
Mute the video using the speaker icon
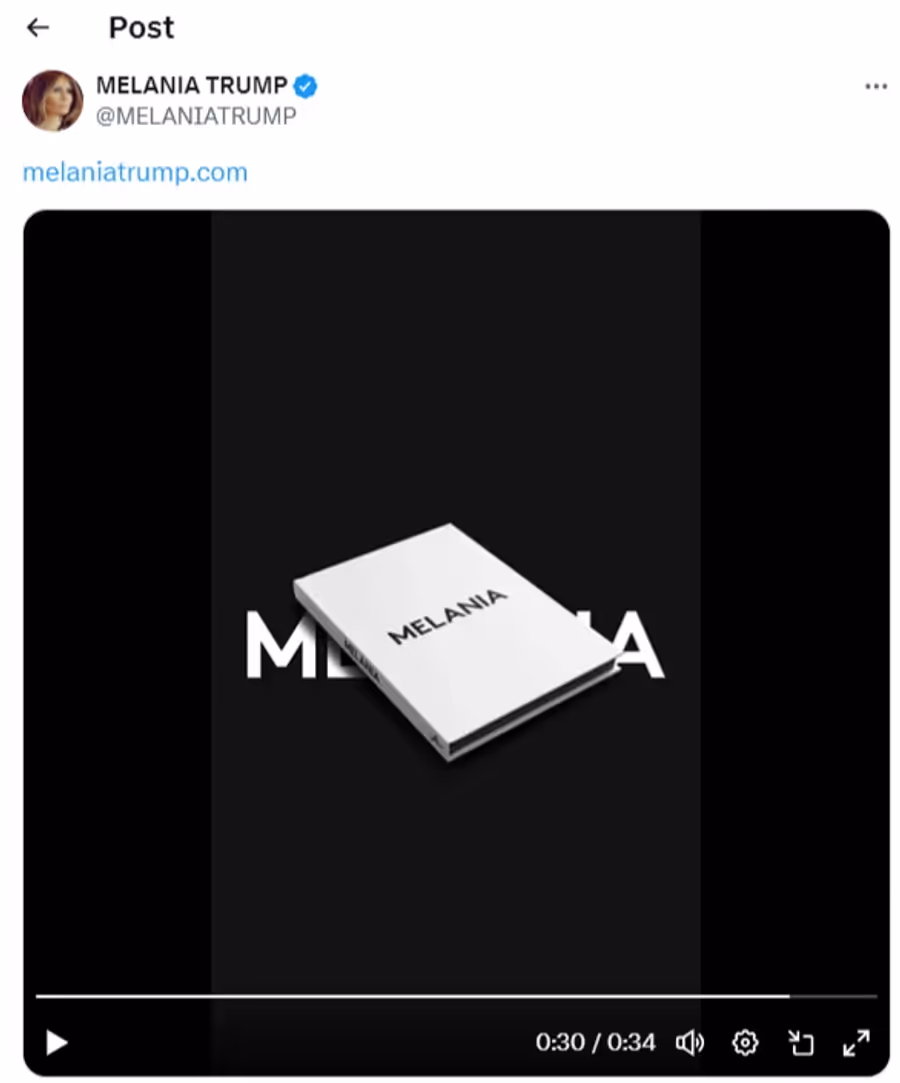pos(689,1042)
